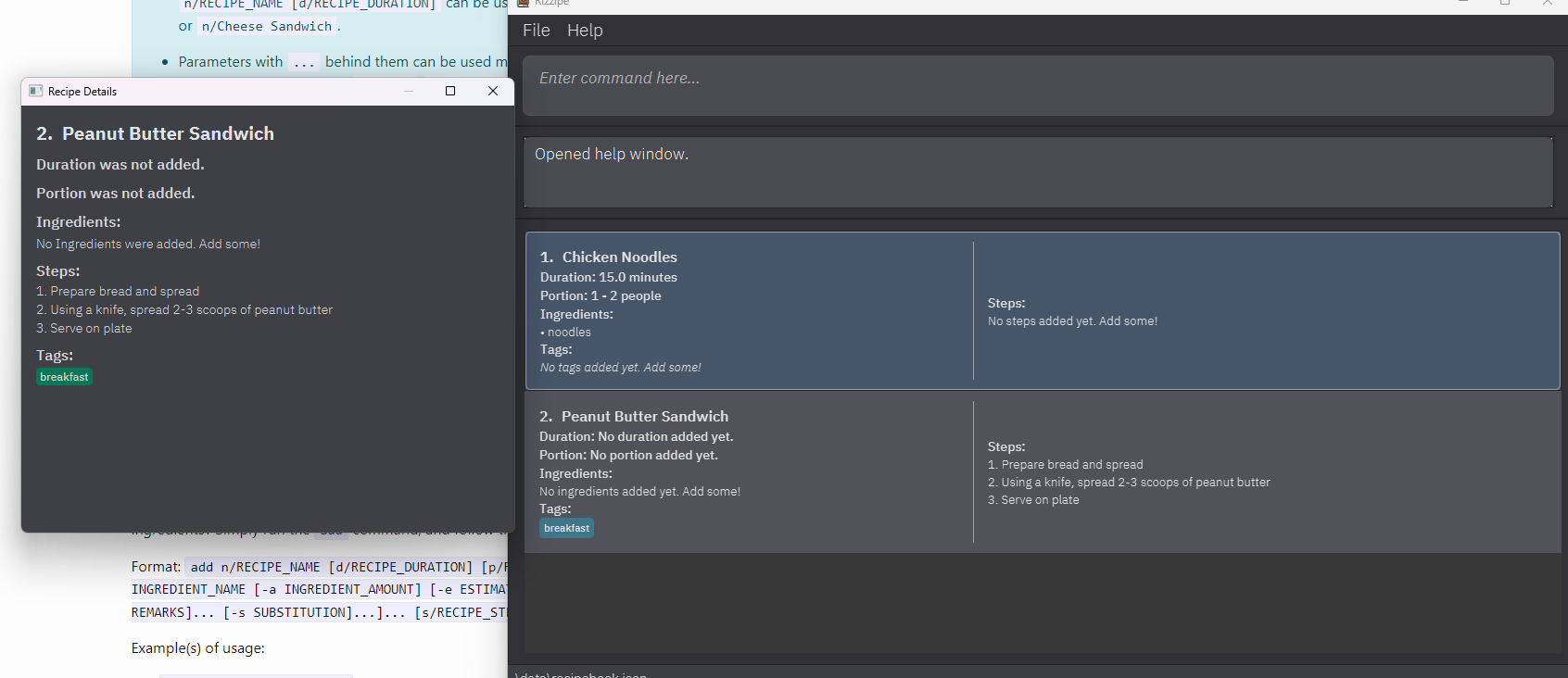The image size is (1568, 678).
Task: Click the 'Opened help window.' result message
Action: click(x=612, y=155)
